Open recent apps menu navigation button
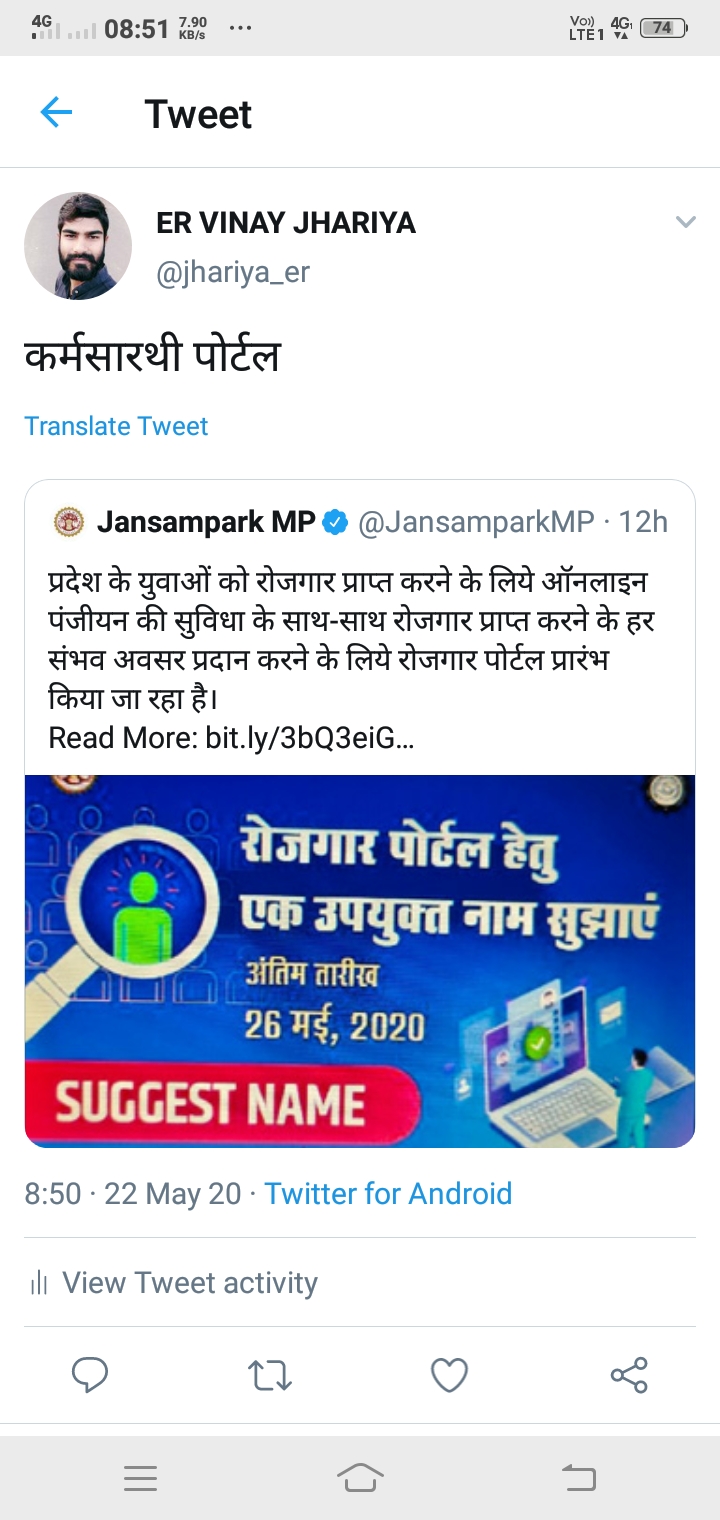Viewport: 720px width, 1520px height. 140,1478
